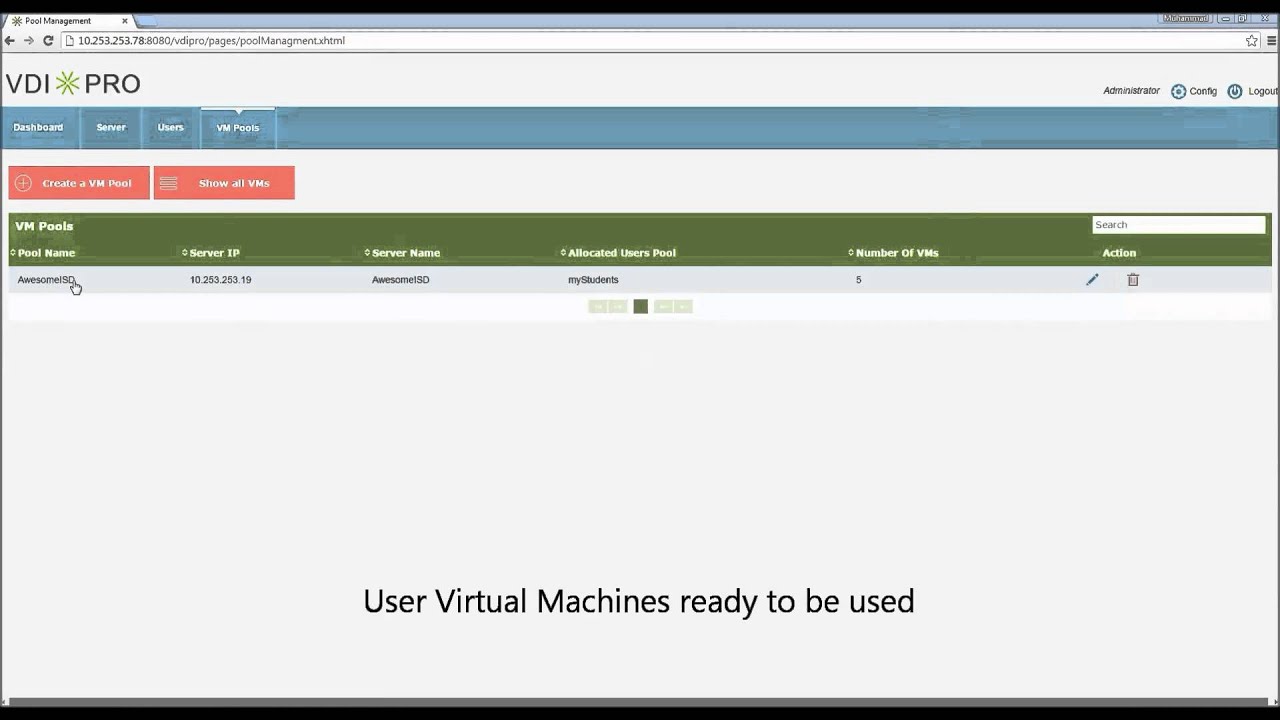Focus the VM Pools Search field
Viewport: 1280px width, 720px height.
coord(1178,225)
